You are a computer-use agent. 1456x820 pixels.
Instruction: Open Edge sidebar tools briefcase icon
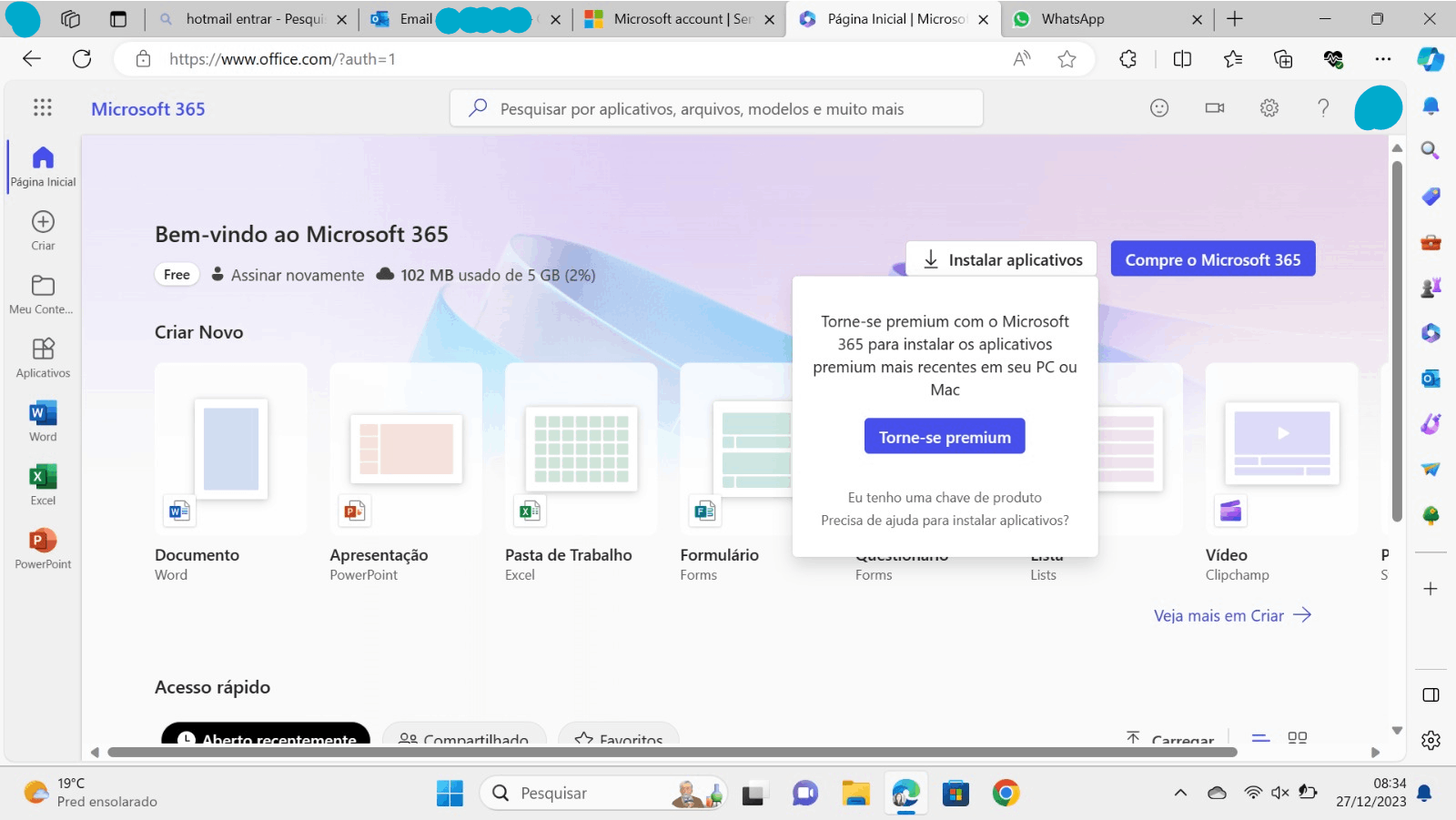[x=1431, y=242]
